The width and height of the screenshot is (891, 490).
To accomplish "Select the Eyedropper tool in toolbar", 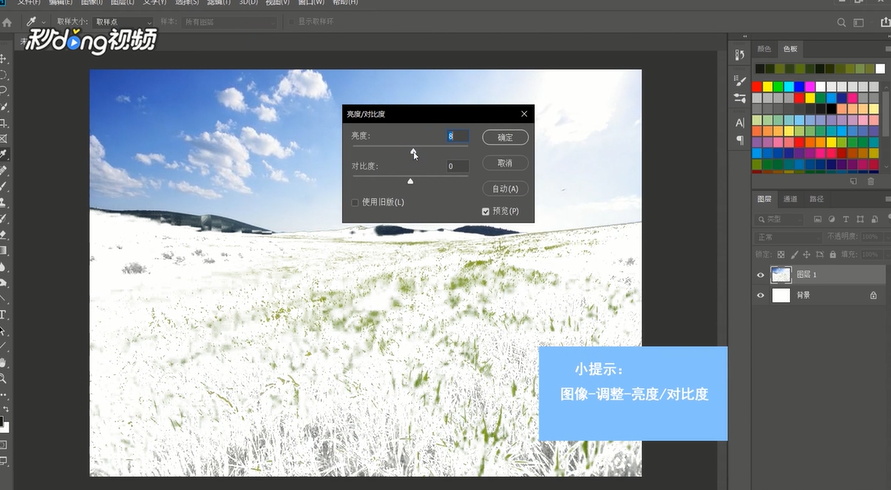I will [3, 154].
